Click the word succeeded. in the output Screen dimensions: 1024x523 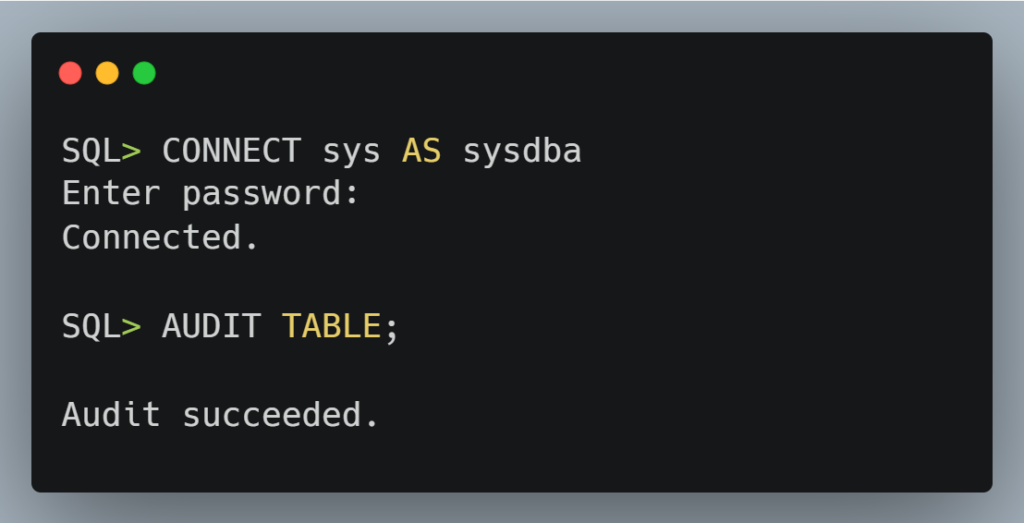click(x=280, y=414)
